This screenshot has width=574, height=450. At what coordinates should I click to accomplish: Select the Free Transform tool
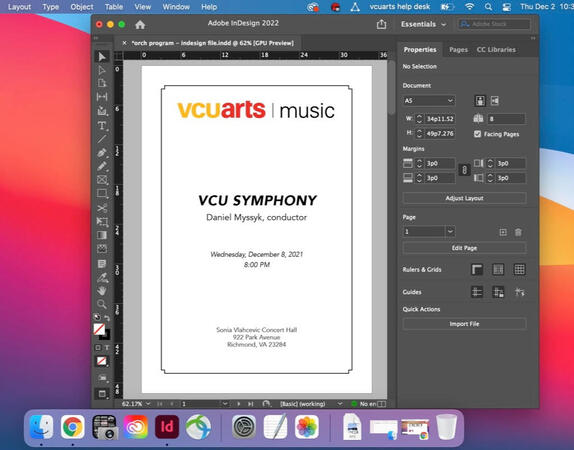[102, 221]
